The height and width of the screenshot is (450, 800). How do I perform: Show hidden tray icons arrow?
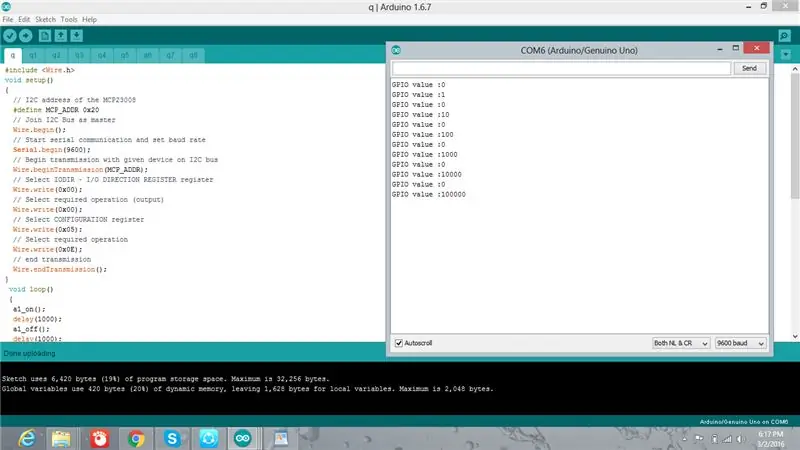685,438
